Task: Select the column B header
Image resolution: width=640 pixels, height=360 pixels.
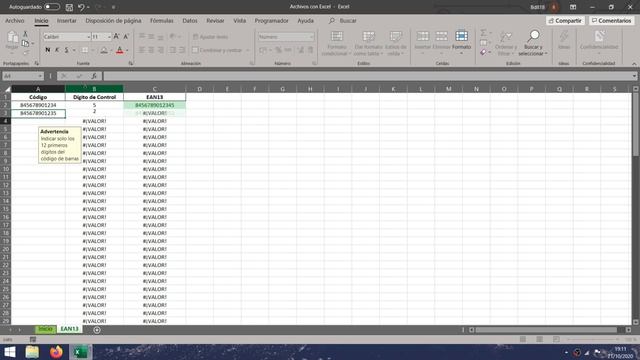Action: 94,89
